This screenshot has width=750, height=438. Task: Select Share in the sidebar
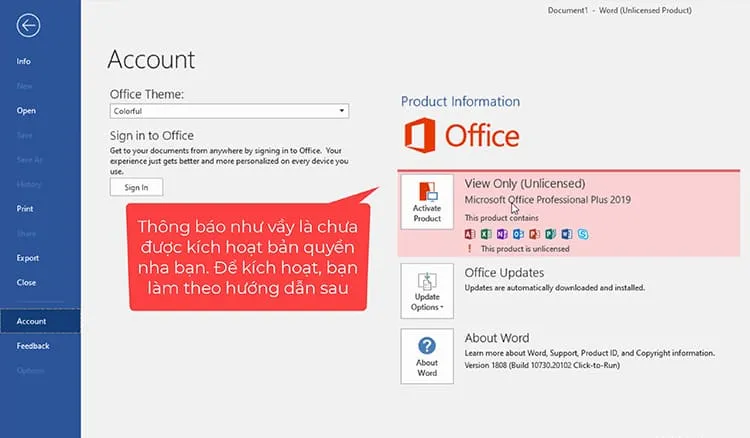click(26, 233)
